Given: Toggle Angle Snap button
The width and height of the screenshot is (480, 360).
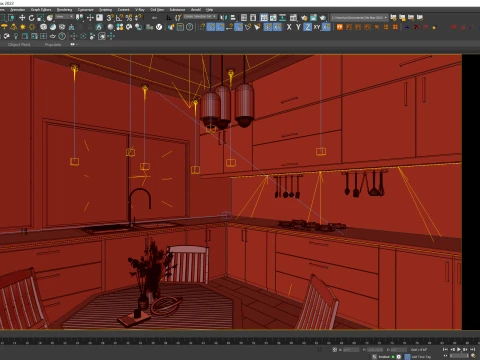Looking at the screenshot, I should 119,18.
